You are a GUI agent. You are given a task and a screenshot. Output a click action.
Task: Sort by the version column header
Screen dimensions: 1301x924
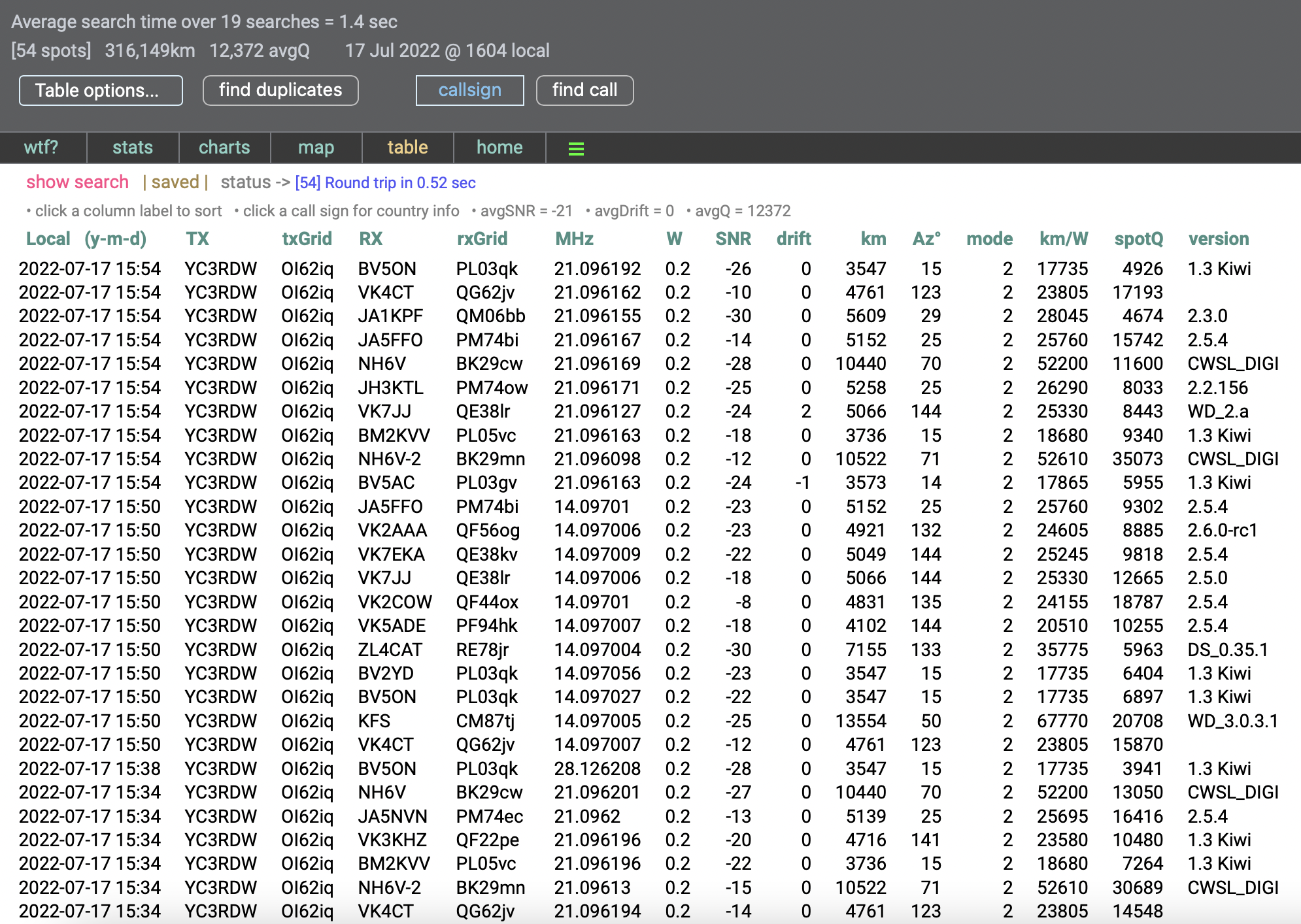(x=1218, y=239)
